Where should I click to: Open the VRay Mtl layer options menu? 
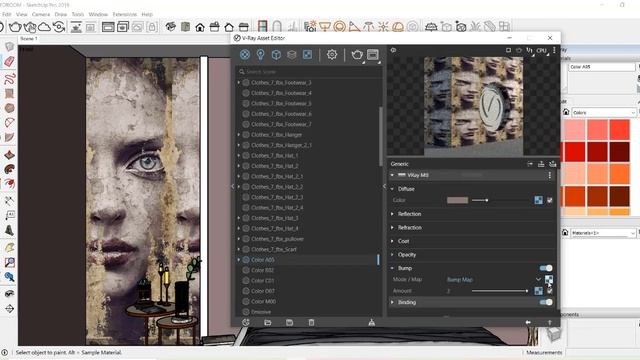(549, 175)
